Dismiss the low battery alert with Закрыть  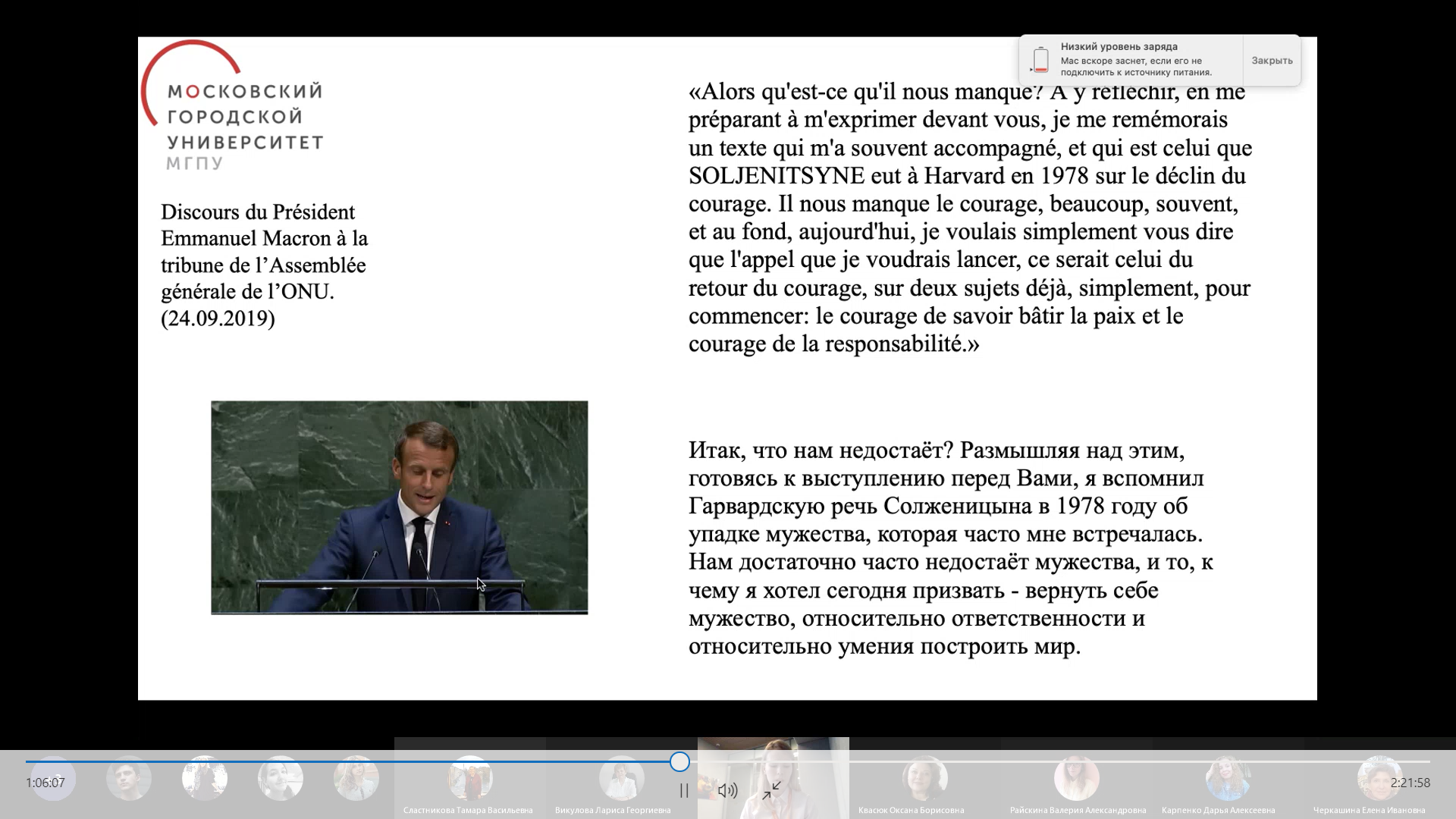(1272, 60)
